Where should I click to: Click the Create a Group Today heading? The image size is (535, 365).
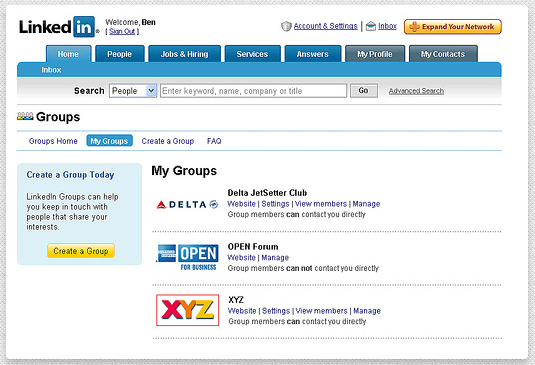70,175
